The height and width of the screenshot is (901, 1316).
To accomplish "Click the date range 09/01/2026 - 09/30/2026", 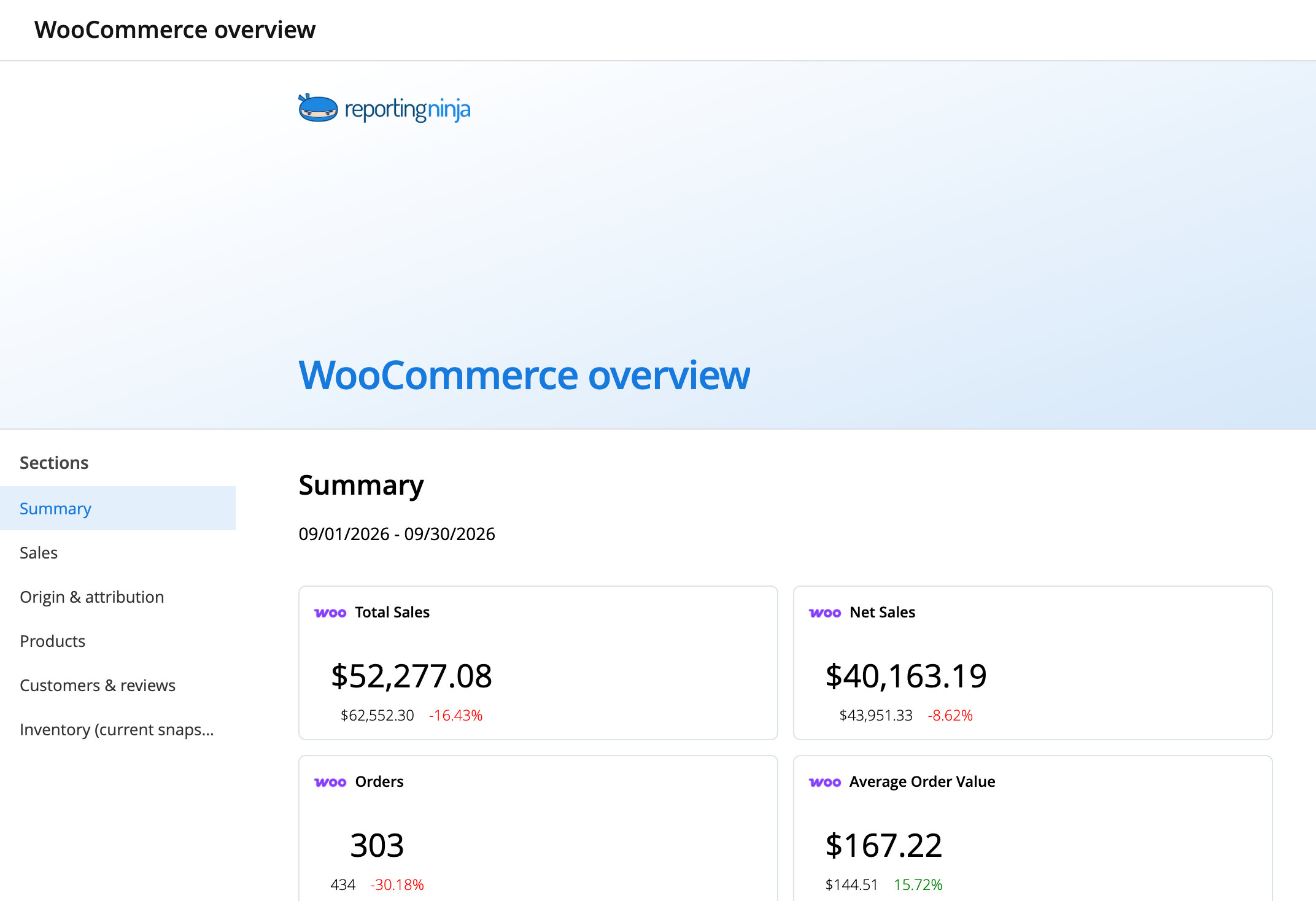I will pos(397,534).
